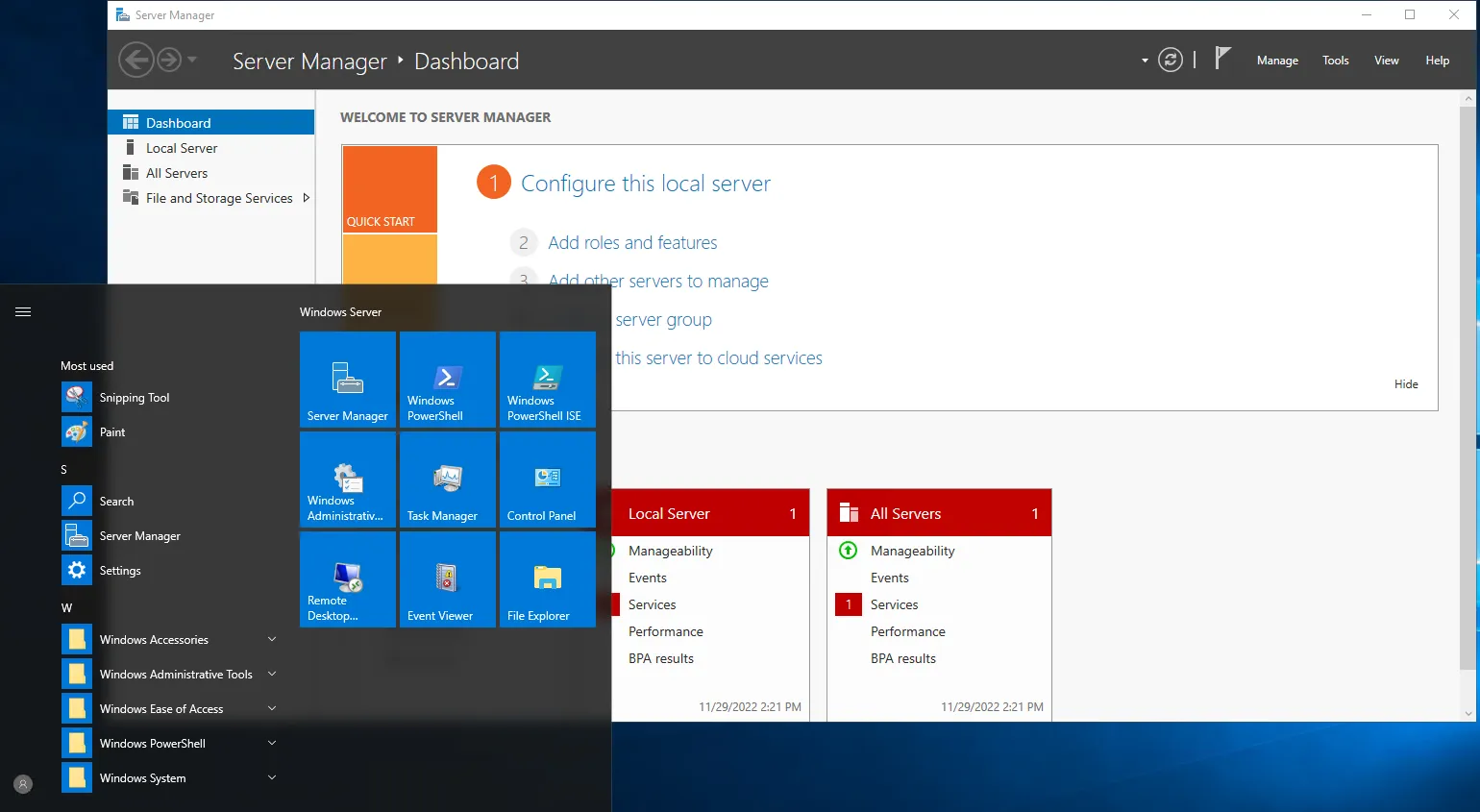Launch the Windows PowerShell ISE tile
Viewport: 1480px width, 812px height.
548,380
